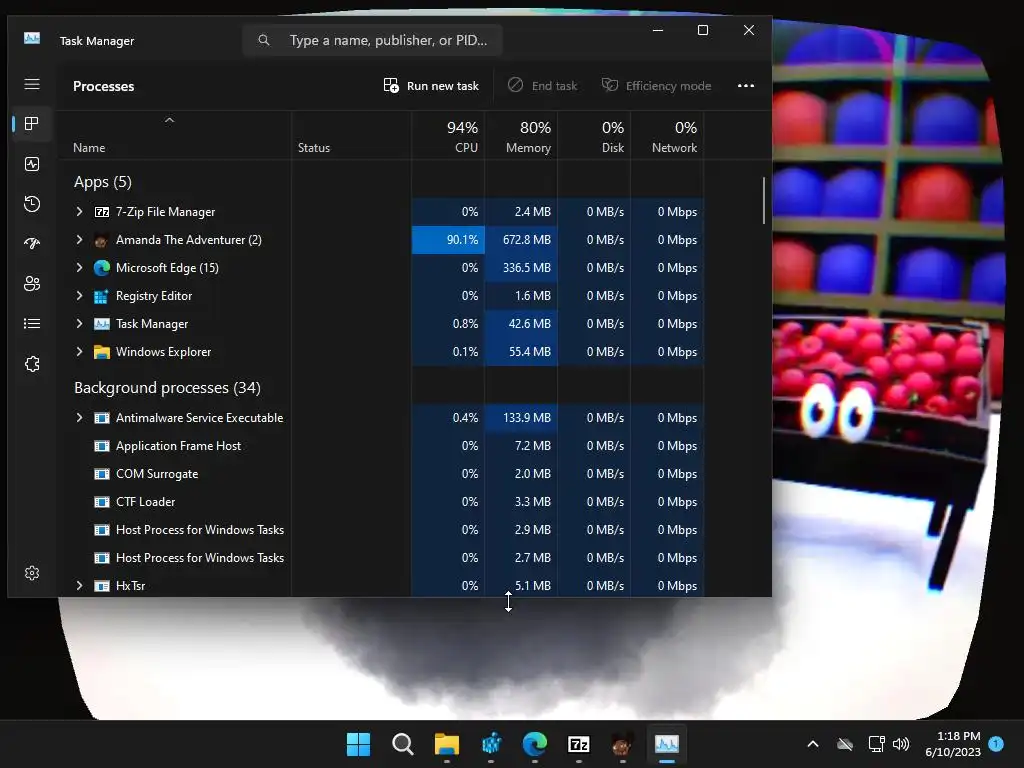Open Task Manager settings gear
The height and width of the screenshot is (768, 1024).
tap(31, 573)
